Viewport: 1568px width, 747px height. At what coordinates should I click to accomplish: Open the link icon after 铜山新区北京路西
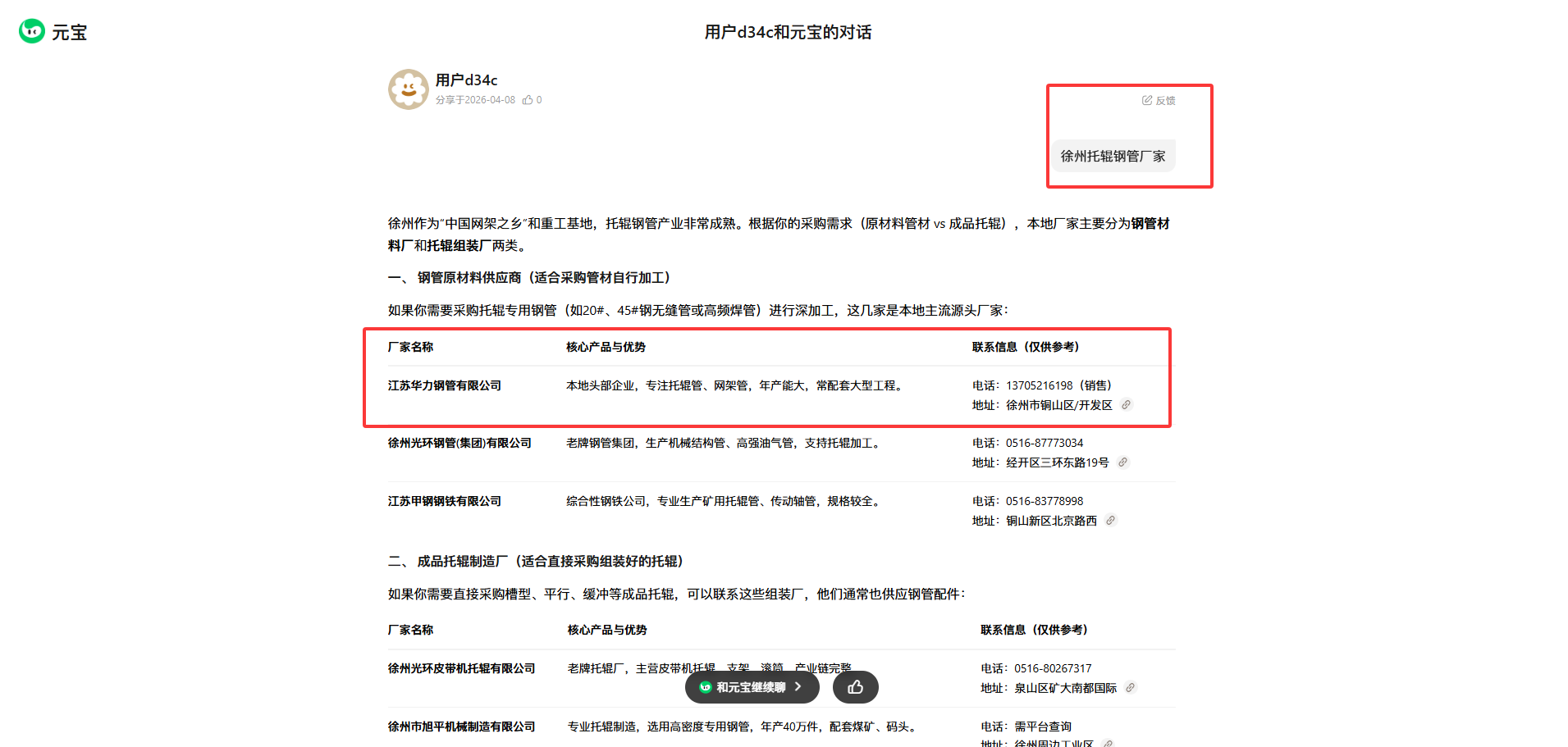coord(1111,521)
